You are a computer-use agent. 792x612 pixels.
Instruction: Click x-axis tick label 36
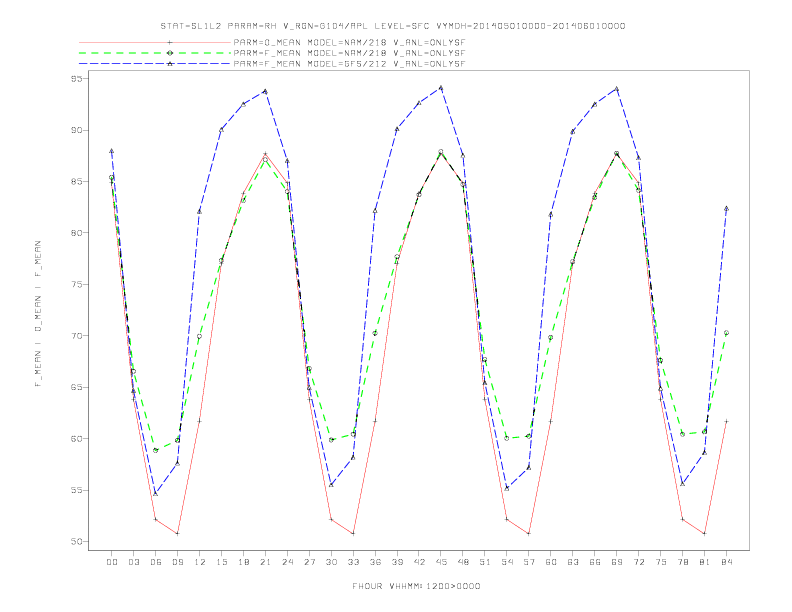coord(375,562)
